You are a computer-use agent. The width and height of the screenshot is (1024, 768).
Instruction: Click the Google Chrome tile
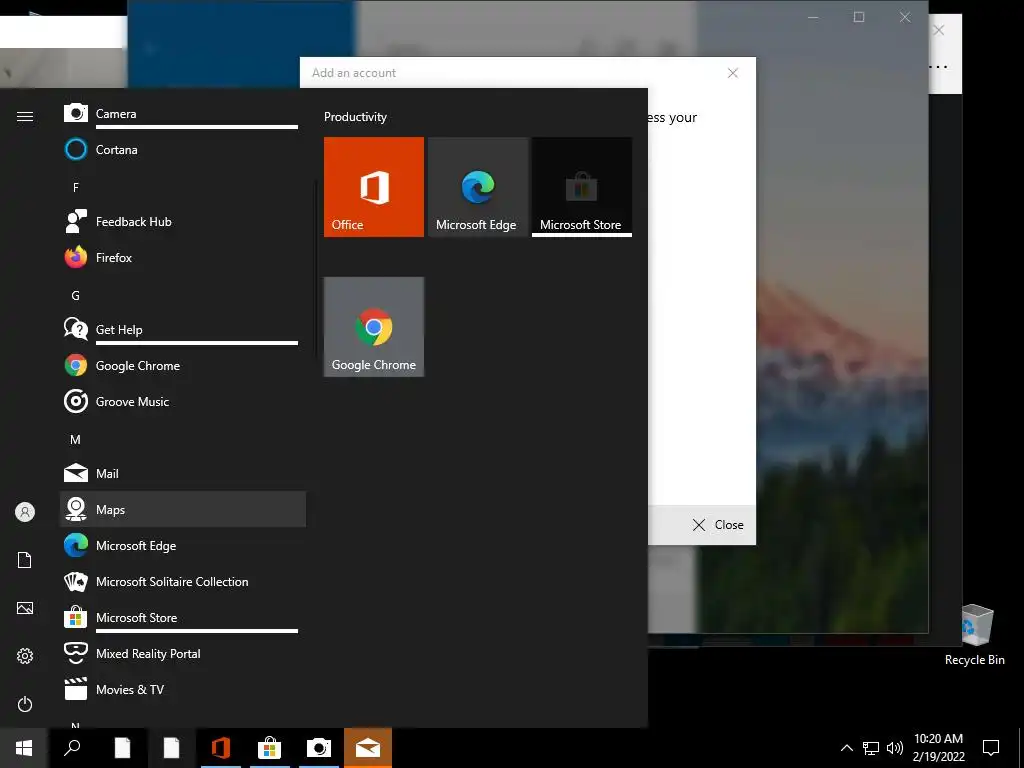(374, 327)
